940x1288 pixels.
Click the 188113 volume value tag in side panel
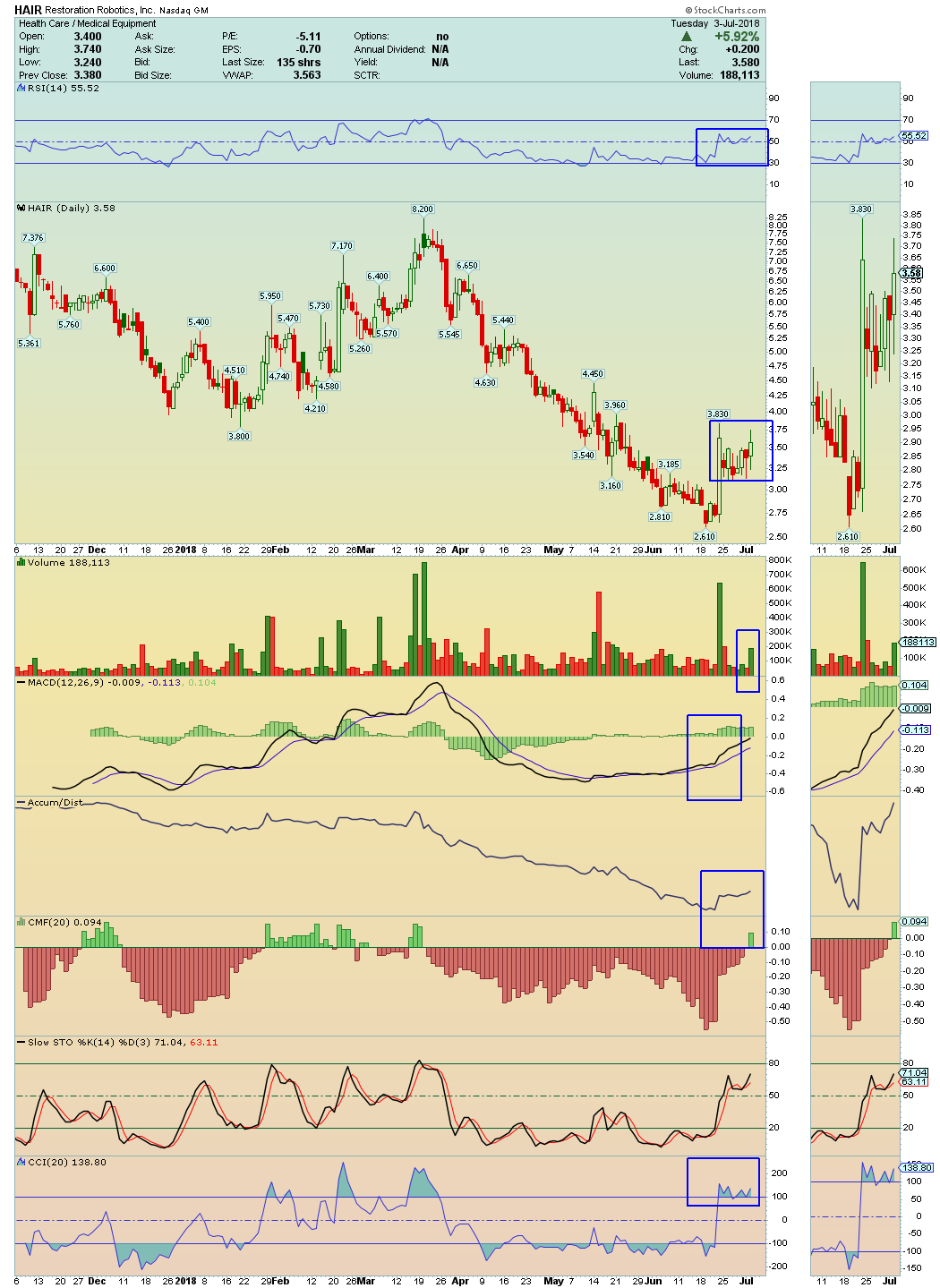click(x=919, y=643)
